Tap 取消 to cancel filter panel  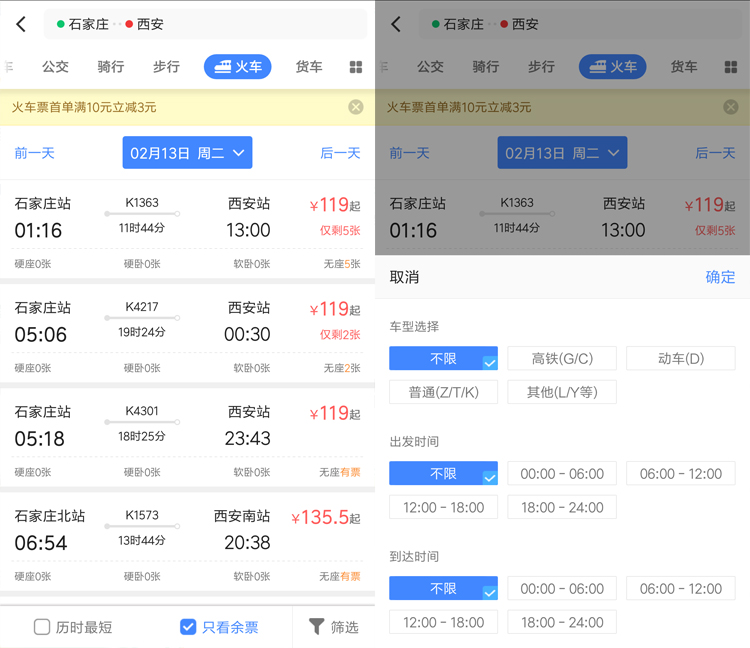(404, 277)
